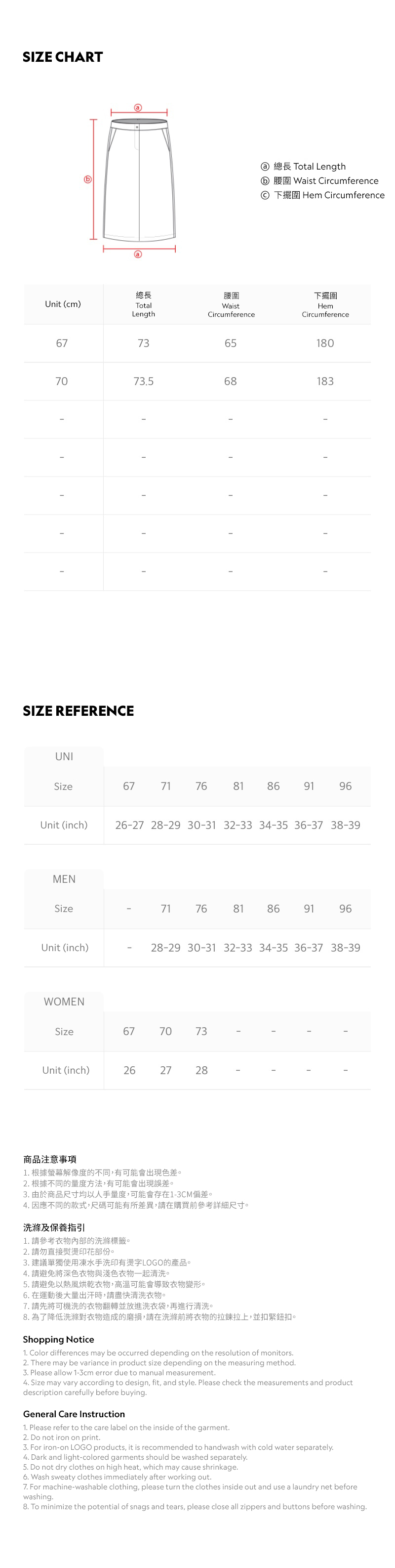
Task: Click the 26-27 inch cell in the UNI table
Action: [129, 826]
